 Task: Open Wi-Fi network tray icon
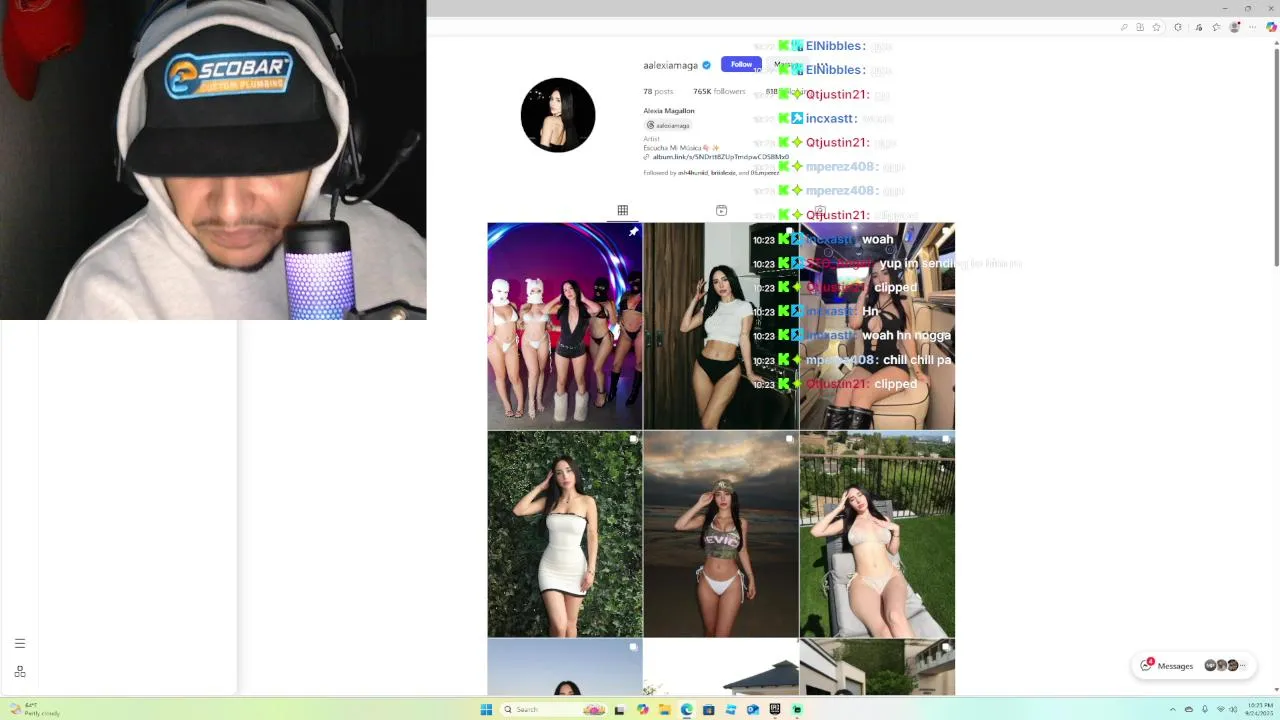click(x=1221, y=709)
